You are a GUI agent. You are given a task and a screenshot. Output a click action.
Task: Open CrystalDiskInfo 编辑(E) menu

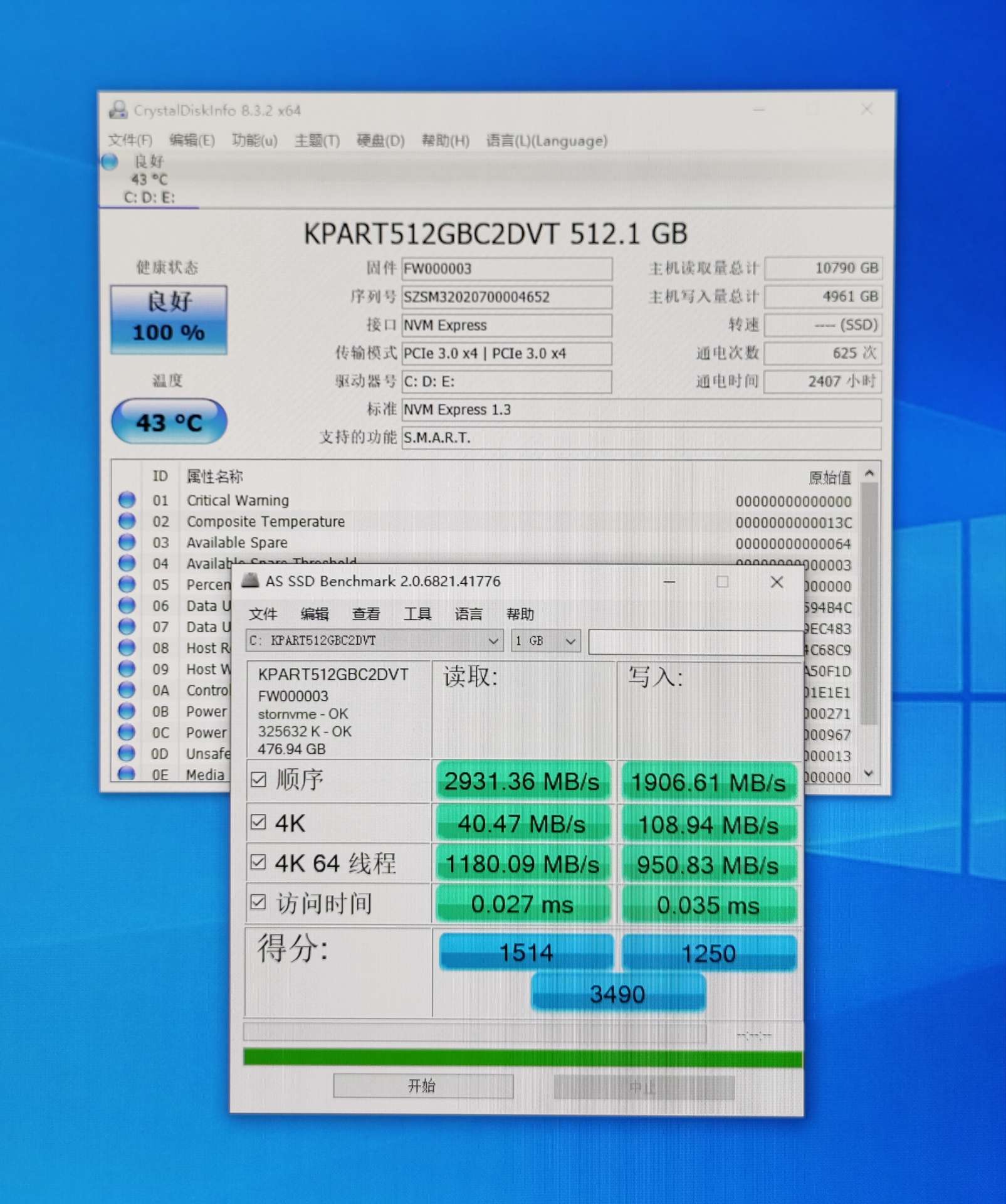pos(192,140)
